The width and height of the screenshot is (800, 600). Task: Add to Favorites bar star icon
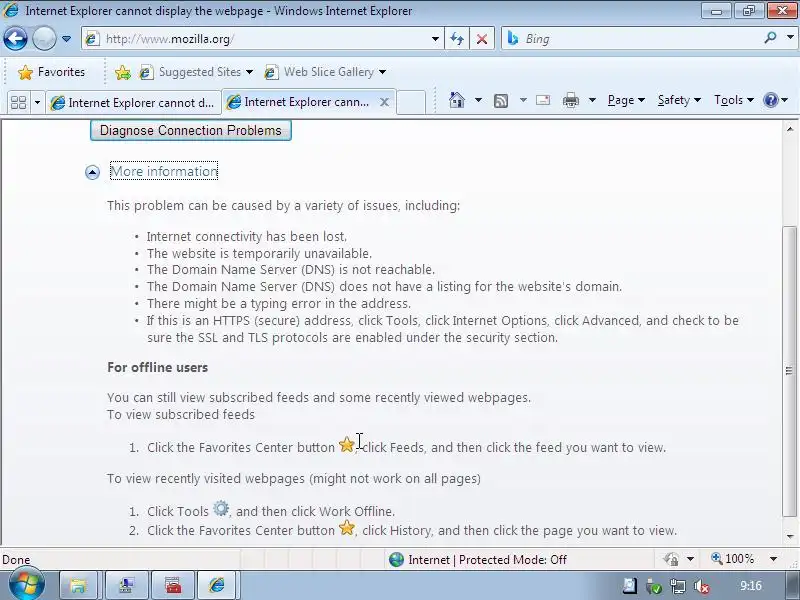click(122, 72)
